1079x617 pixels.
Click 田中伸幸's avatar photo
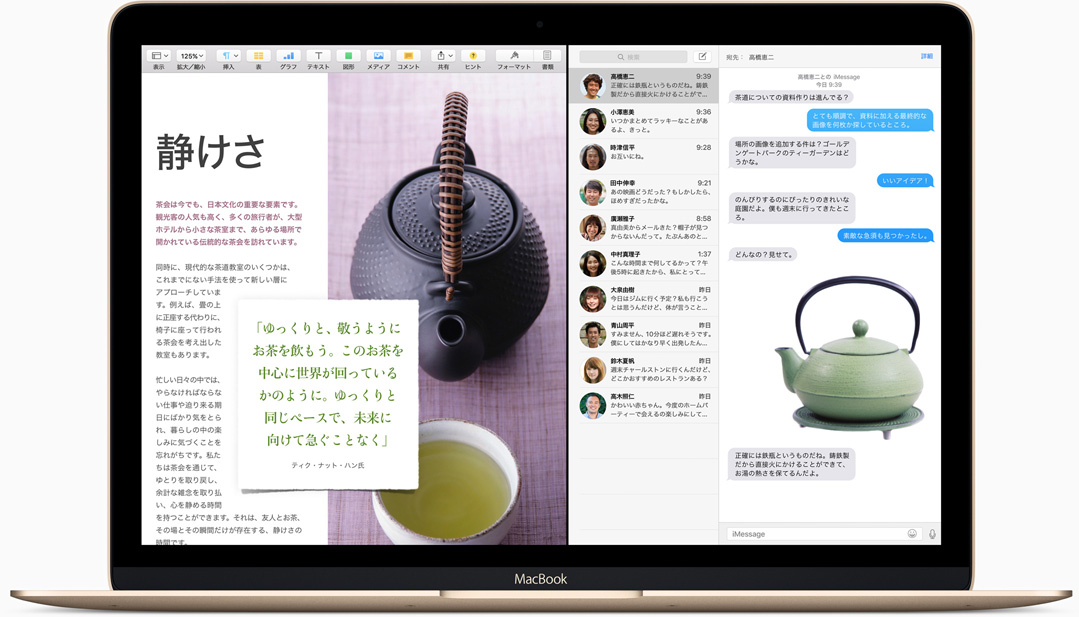[x=592, y=193]
